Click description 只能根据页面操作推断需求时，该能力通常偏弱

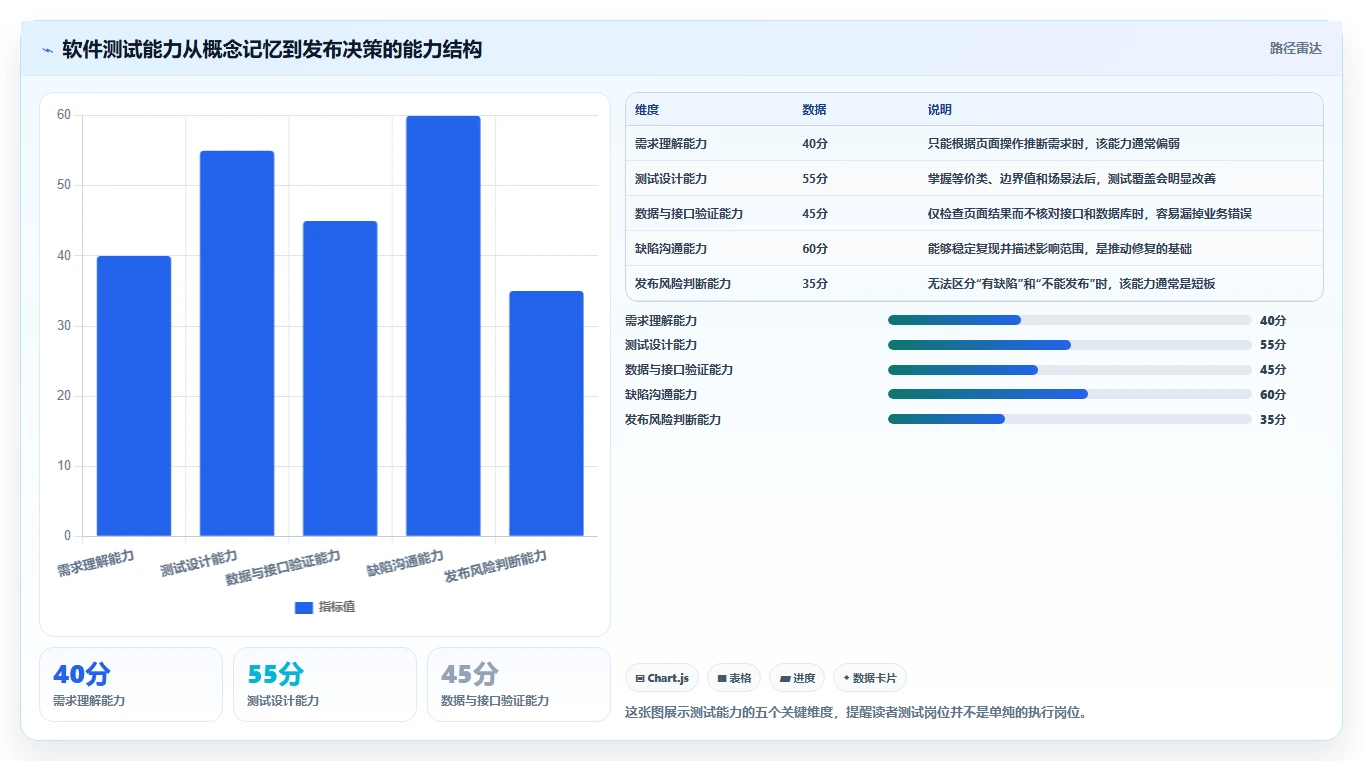(1054, 144)
